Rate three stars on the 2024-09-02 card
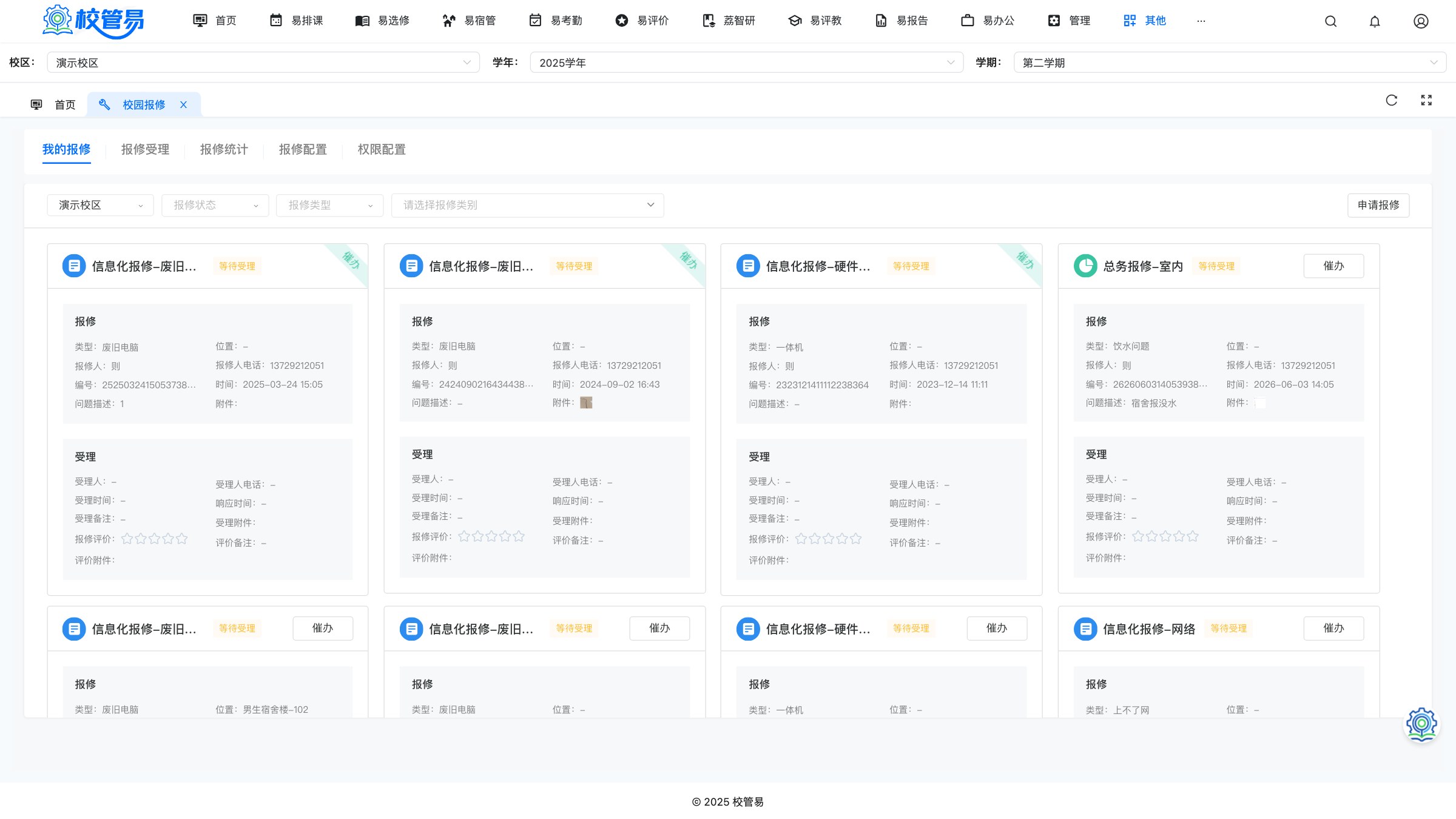The image size is (1456, 819). (x=491, y=536)
